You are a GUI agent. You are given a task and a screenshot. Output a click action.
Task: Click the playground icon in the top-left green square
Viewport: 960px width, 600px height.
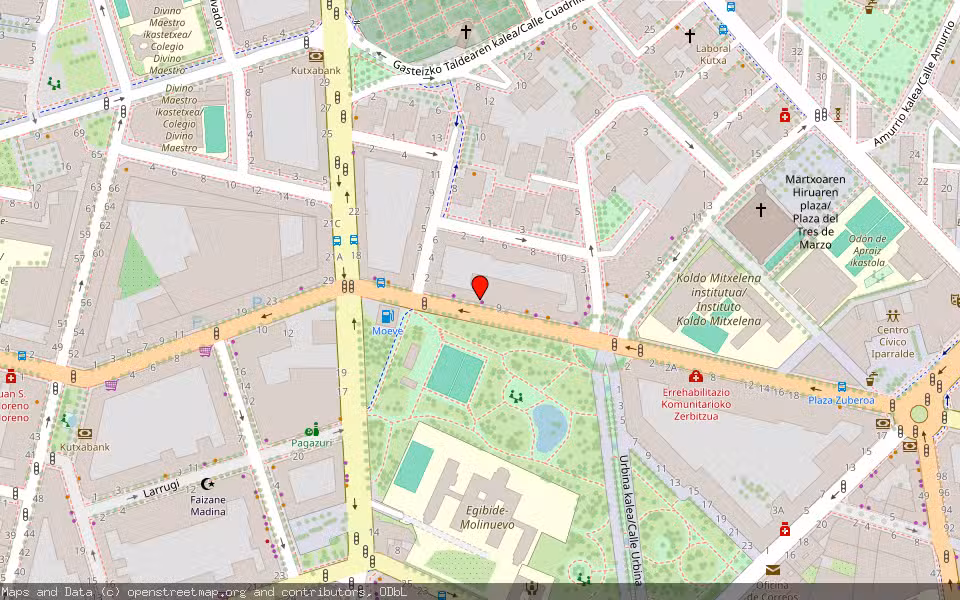coord(54,83)
